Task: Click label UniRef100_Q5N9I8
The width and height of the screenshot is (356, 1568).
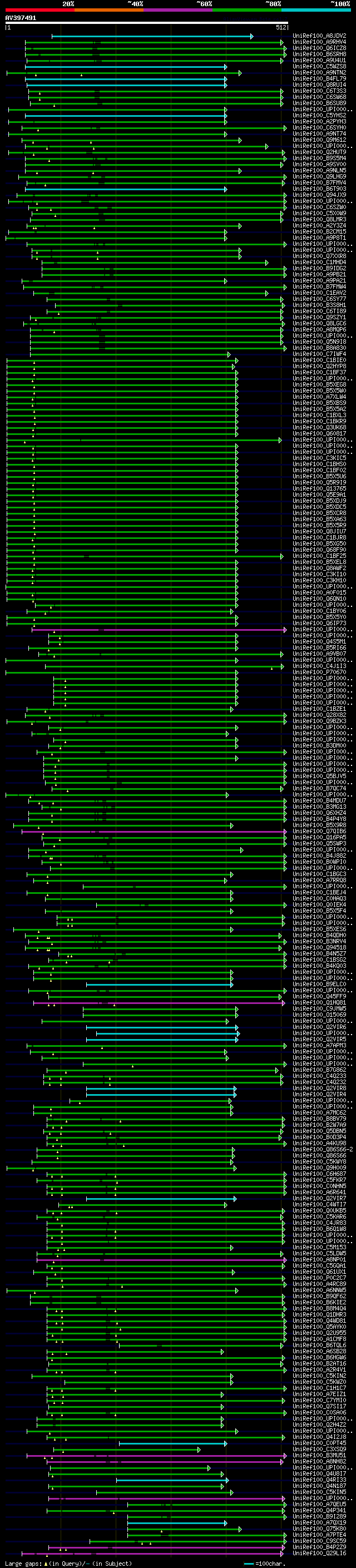Action: click(x=319, y=342)
